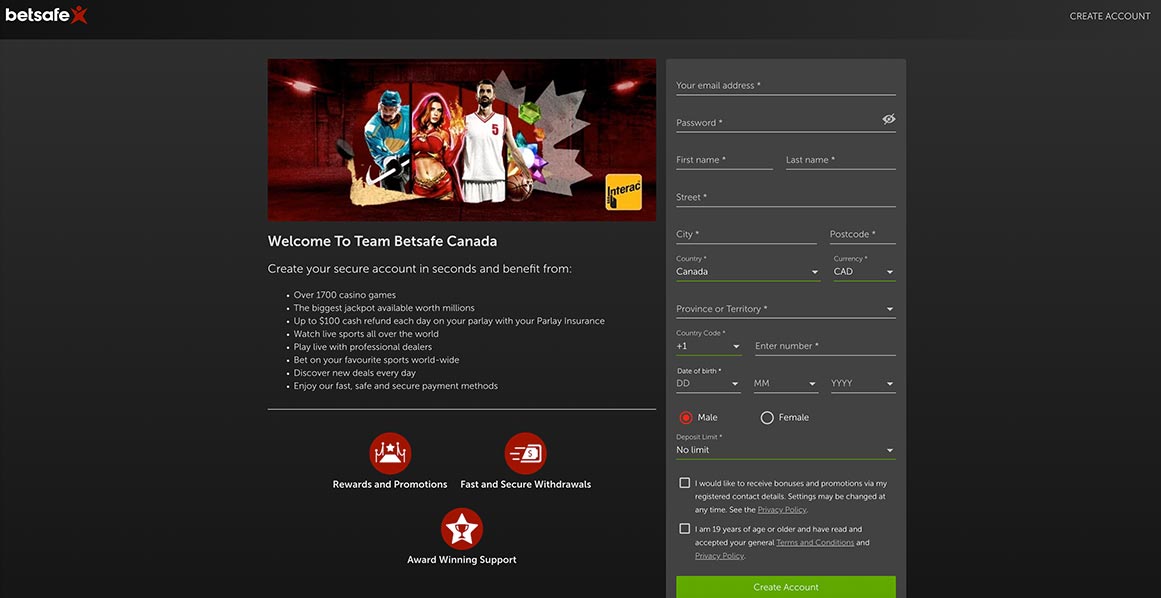This screenshot has width=1161, height=598.
Task: Click the email address field
Action: pos(786,86)
